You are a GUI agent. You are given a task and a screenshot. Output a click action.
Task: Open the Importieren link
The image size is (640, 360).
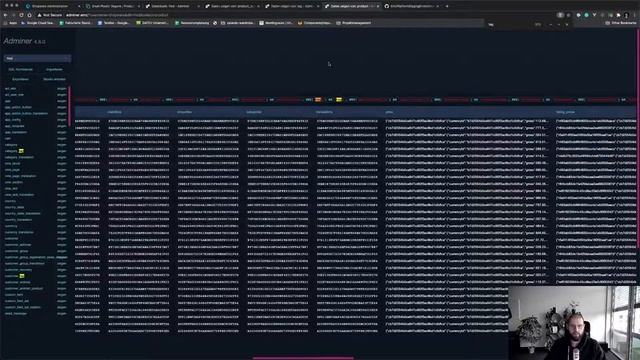54,69
